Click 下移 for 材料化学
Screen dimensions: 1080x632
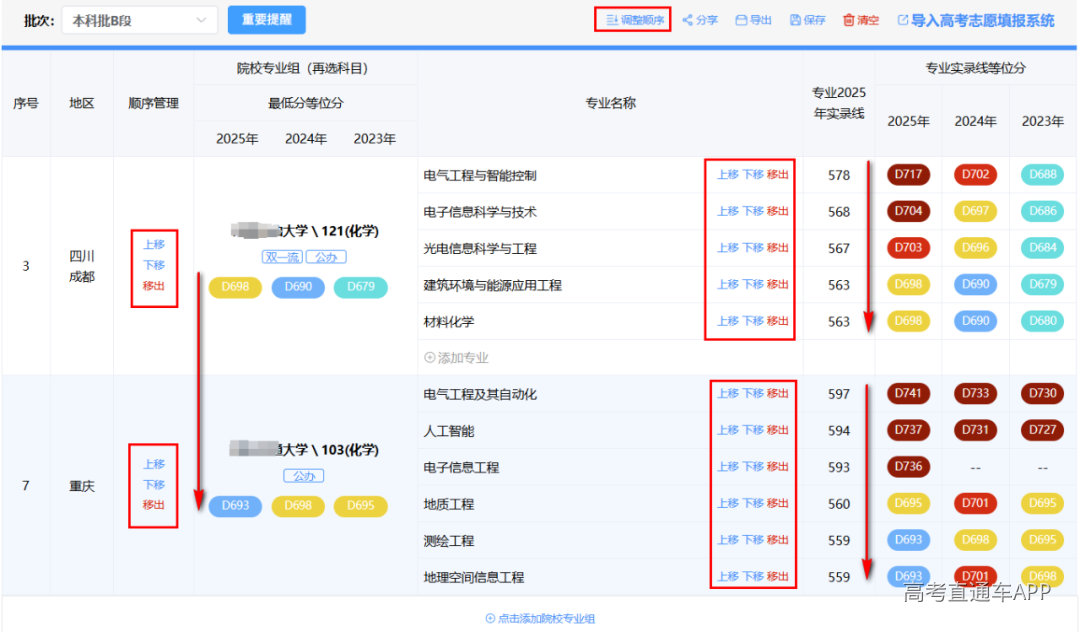point(753,321)
